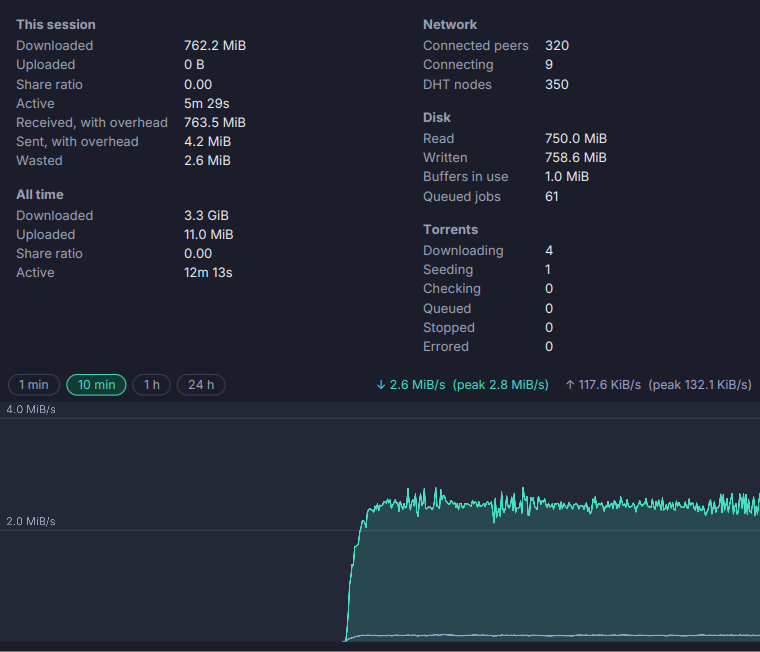Click the download speed 2.6 MiB/s readout

click(411, 385)
